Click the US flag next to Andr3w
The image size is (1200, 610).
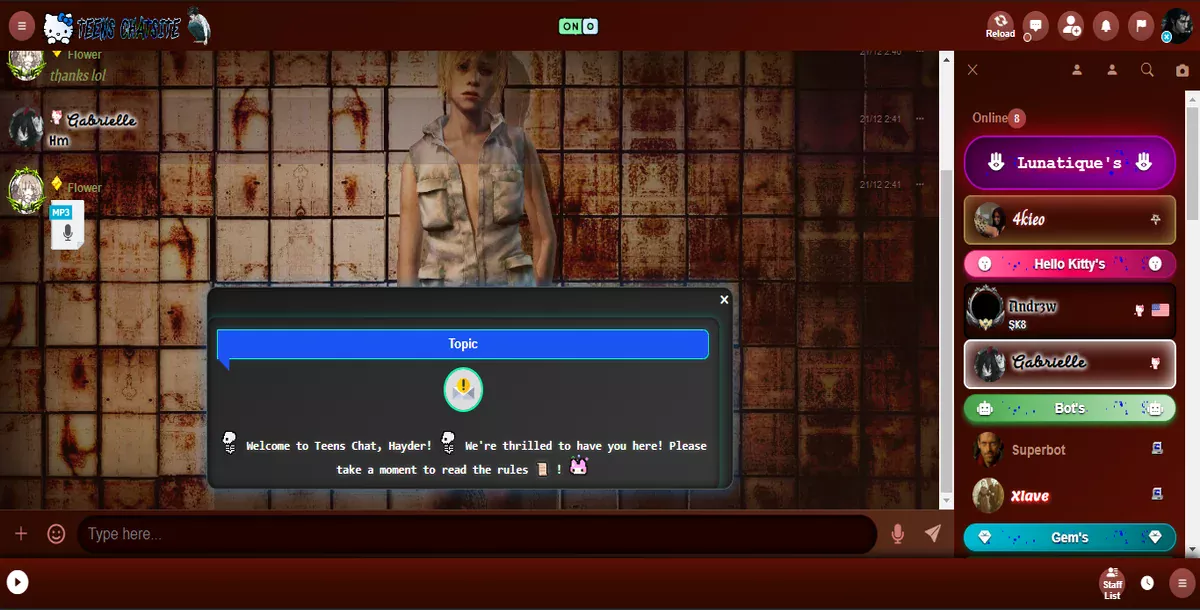coord(1160,311)
